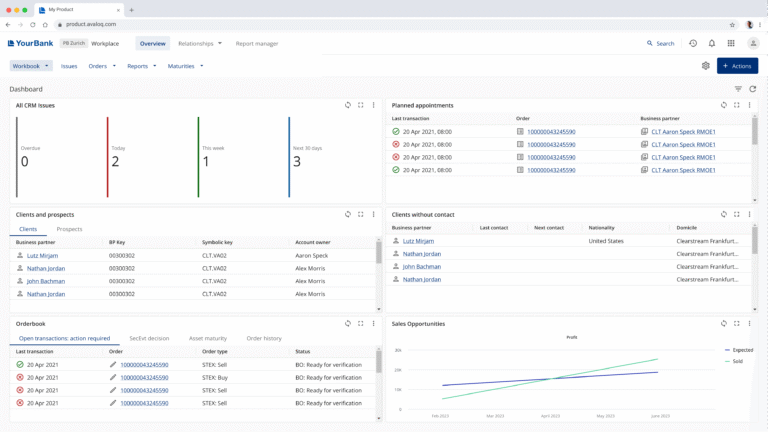Switch to the Prospects tab

69,229
